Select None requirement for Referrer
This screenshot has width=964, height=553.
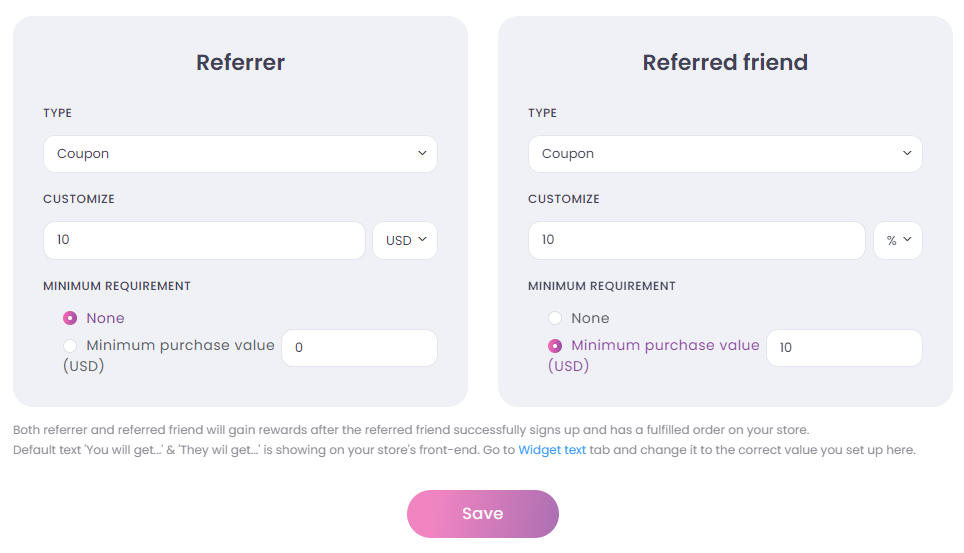pyautogui.click(x=70, y=318)
